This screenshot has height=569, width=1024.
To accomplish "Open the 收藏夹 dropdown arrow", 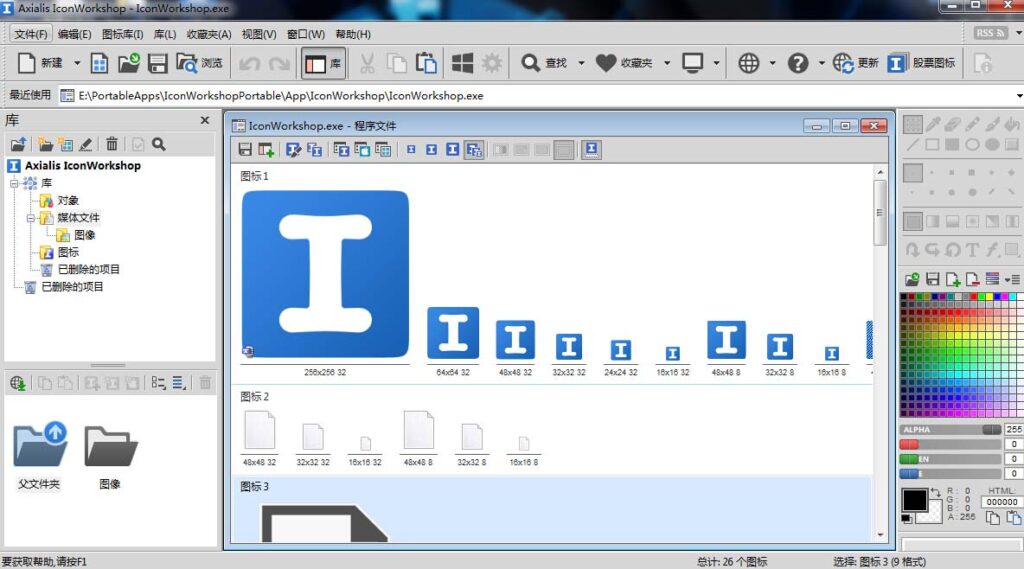I will pyautogui.click(x=667, y=63).
